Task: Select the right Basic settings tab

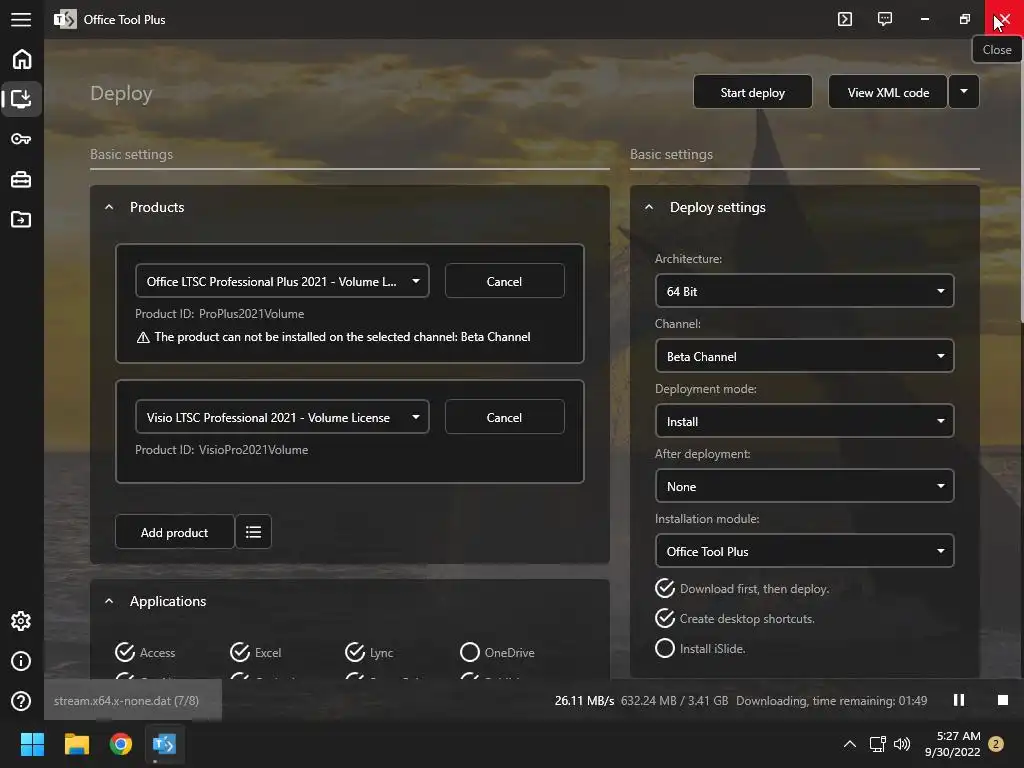Action: click(x=671, y=155)
